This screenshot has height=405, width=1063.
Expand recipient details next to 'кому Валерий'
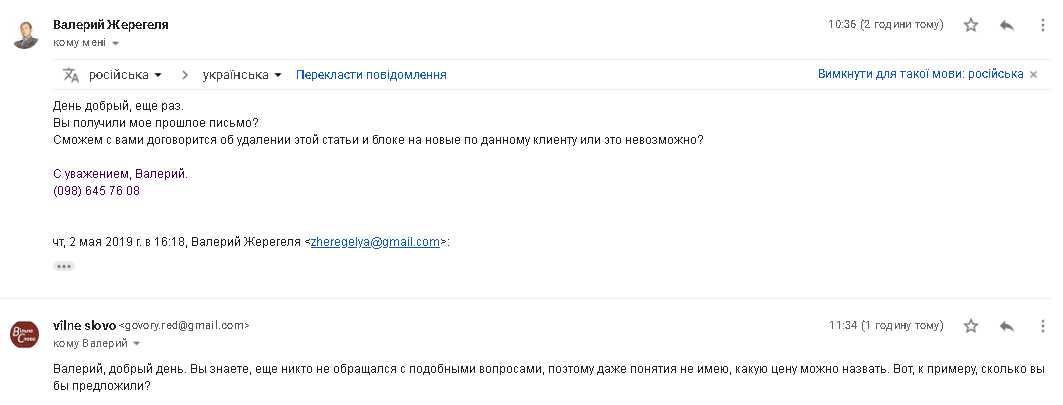click(x=136, y=344)
